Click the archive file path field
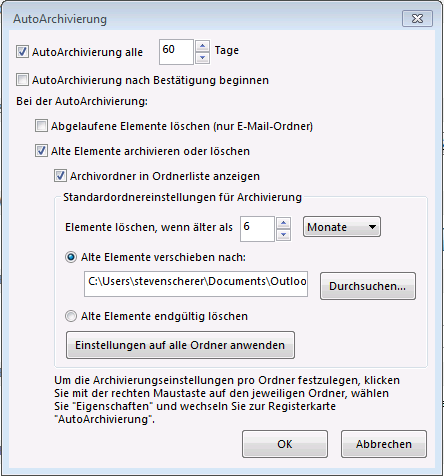The width and height of the screenshot is (444, 476). (x=196, y=284)
